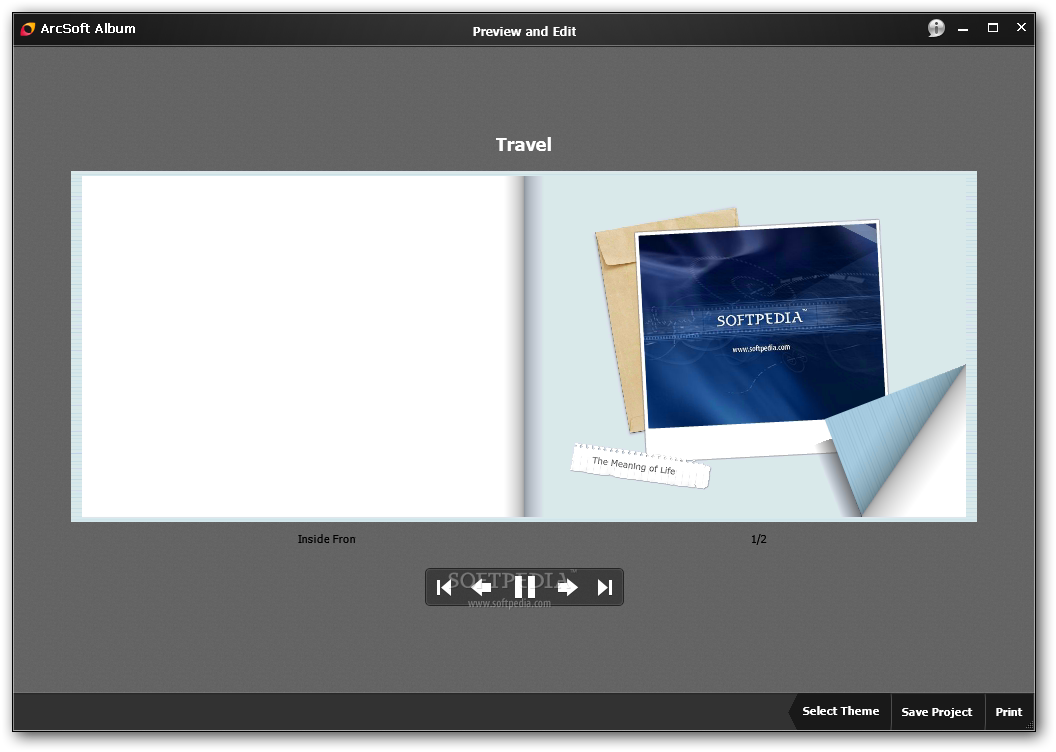Pause the album slideshow

click(525, 587)
